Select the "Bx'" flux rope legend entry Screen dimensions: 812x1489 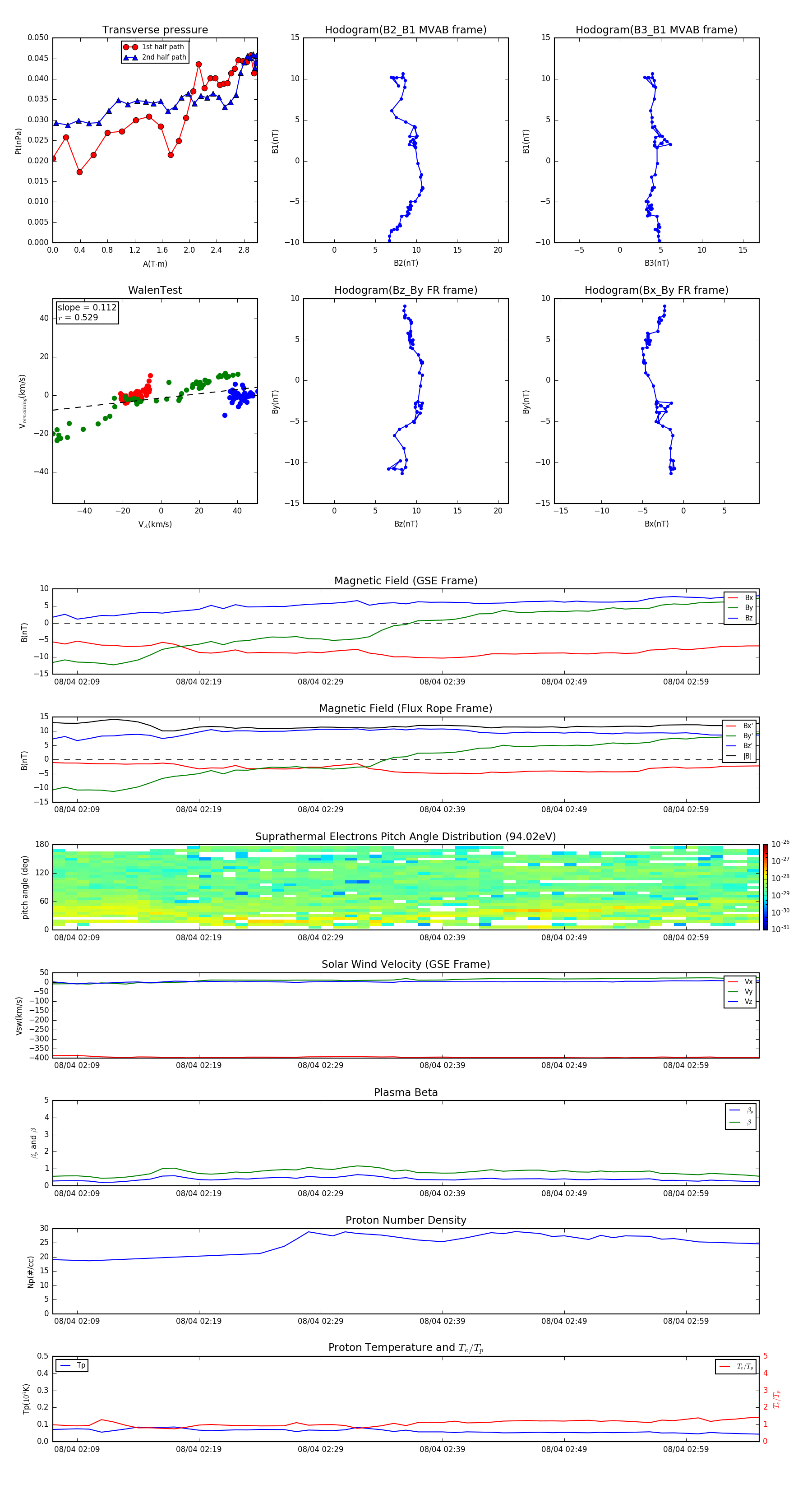740,726
